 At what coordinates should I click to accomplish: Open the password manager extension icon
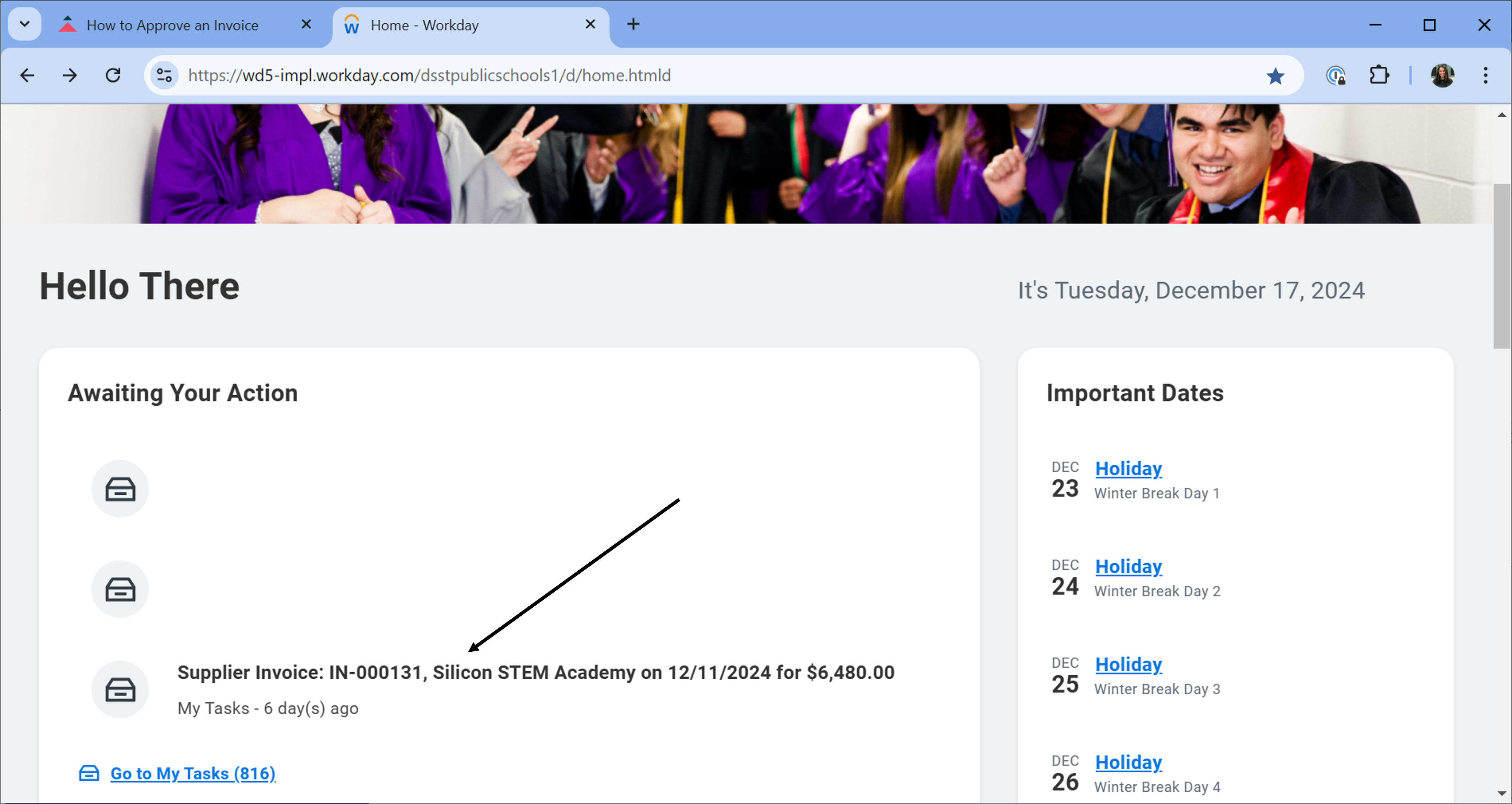1336,76
